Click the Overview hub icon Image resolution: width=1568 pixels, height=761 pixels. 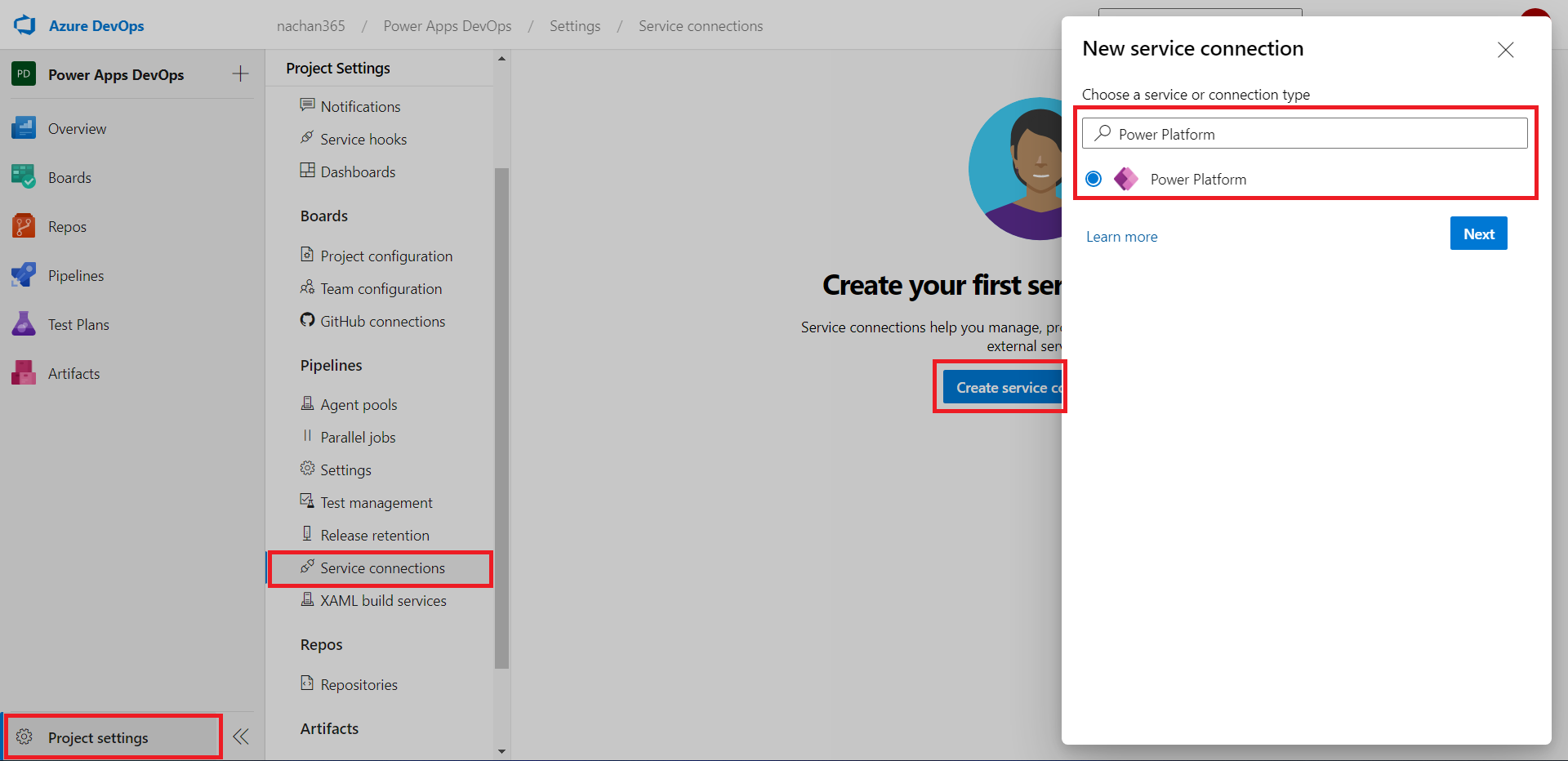[x=24, y=128]
